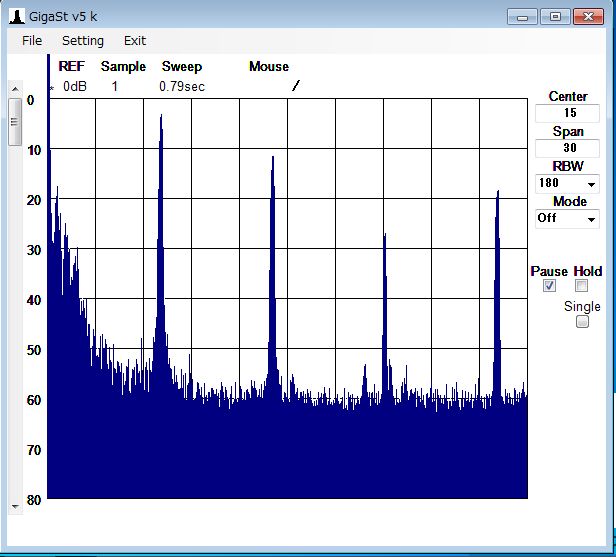Click the REF level slider thumb
The height and width of the screenshot is (557, 616).
point(15,122)
